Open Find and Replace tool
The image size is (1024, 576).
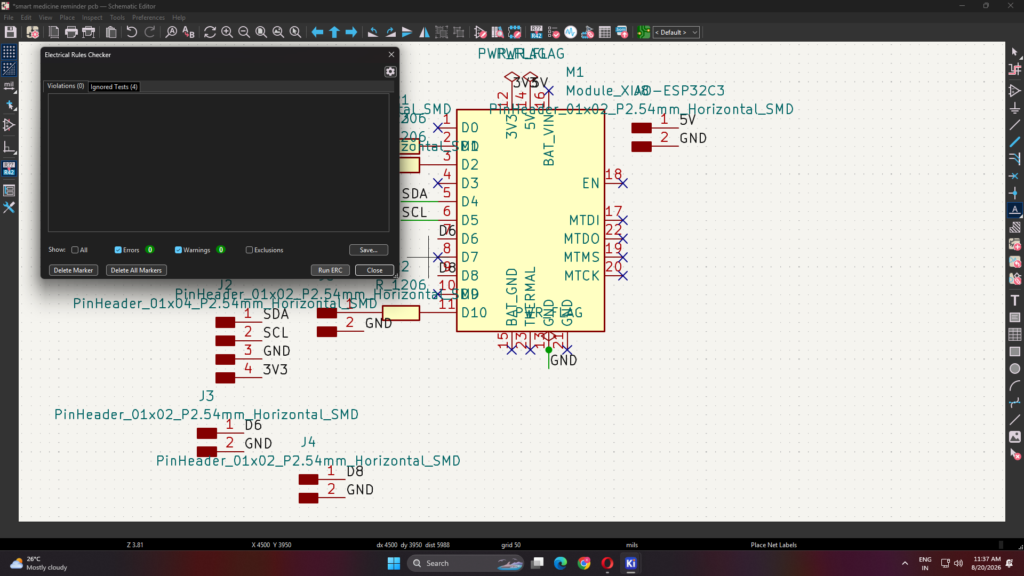(189, 32)
